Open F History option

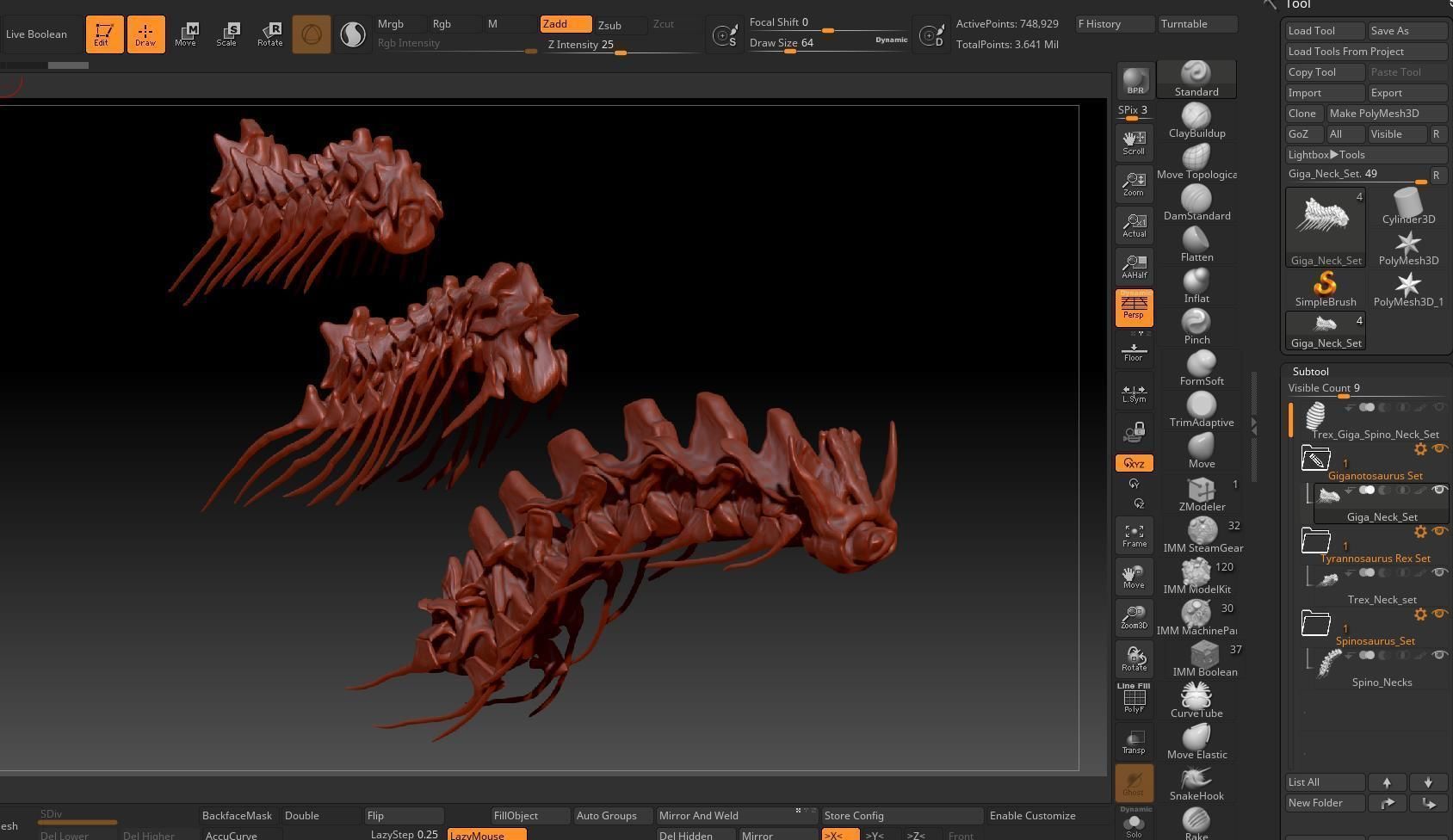coord(1115,24)
